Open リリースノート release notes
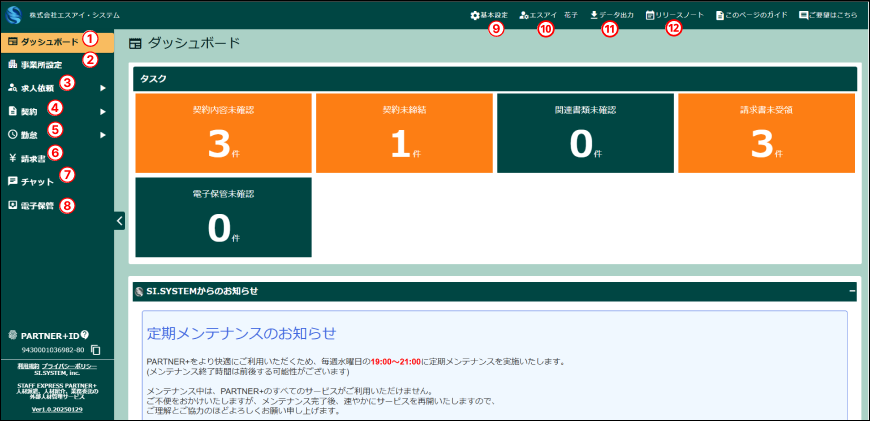This screenshot has width=870, height=421. coord(675,16)
